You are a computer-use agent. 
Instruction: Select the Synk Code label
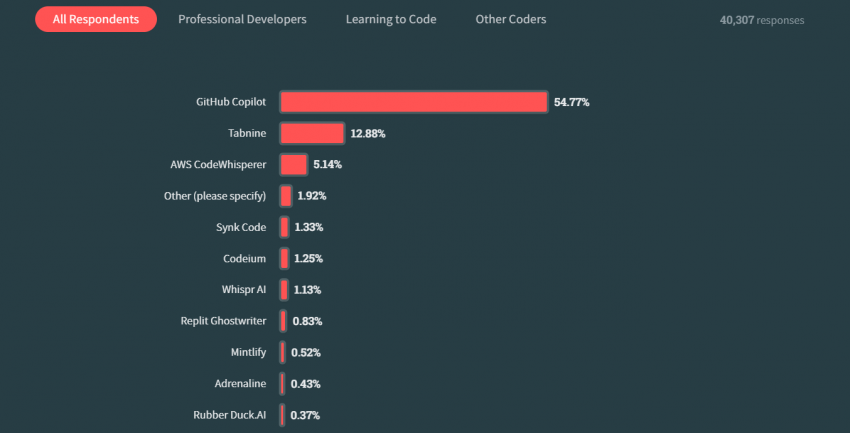pos(240,227)
